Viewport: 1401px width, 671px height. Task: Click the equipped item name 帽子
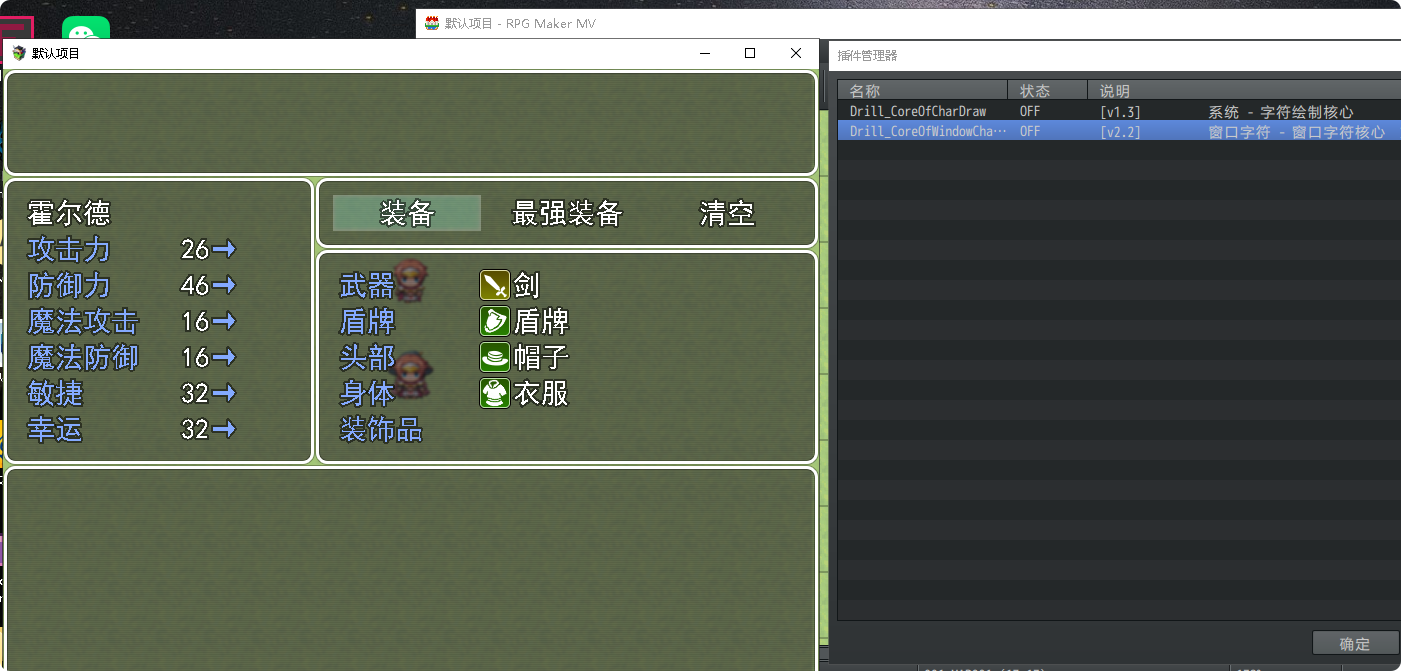click(x=541, y=358)
